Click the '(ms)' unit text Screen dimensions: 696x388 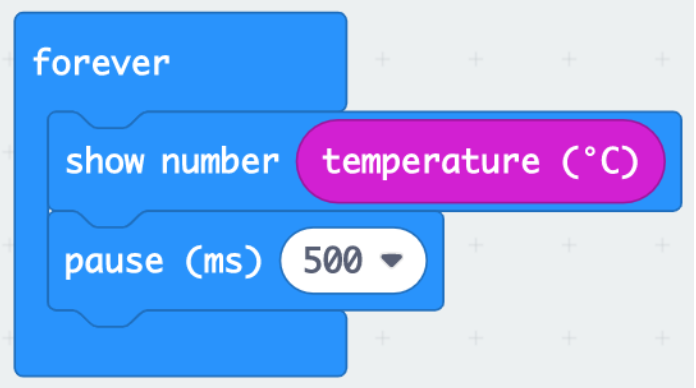pyautogui.click(x=223, y=262)
